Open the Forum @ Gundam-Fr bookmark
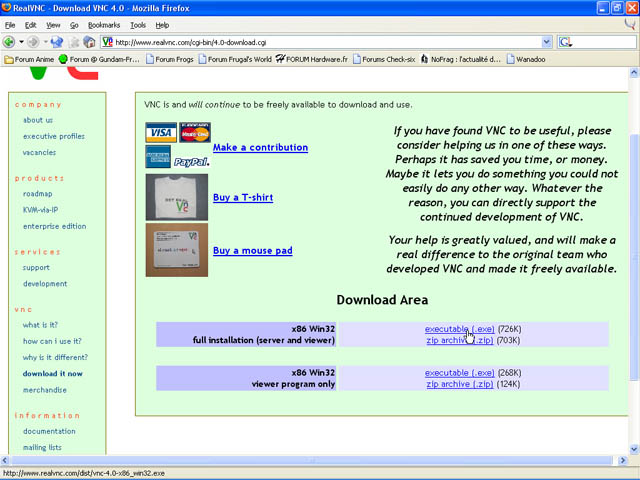This screenshot has height=480, width=640. [x=99, y=60]
